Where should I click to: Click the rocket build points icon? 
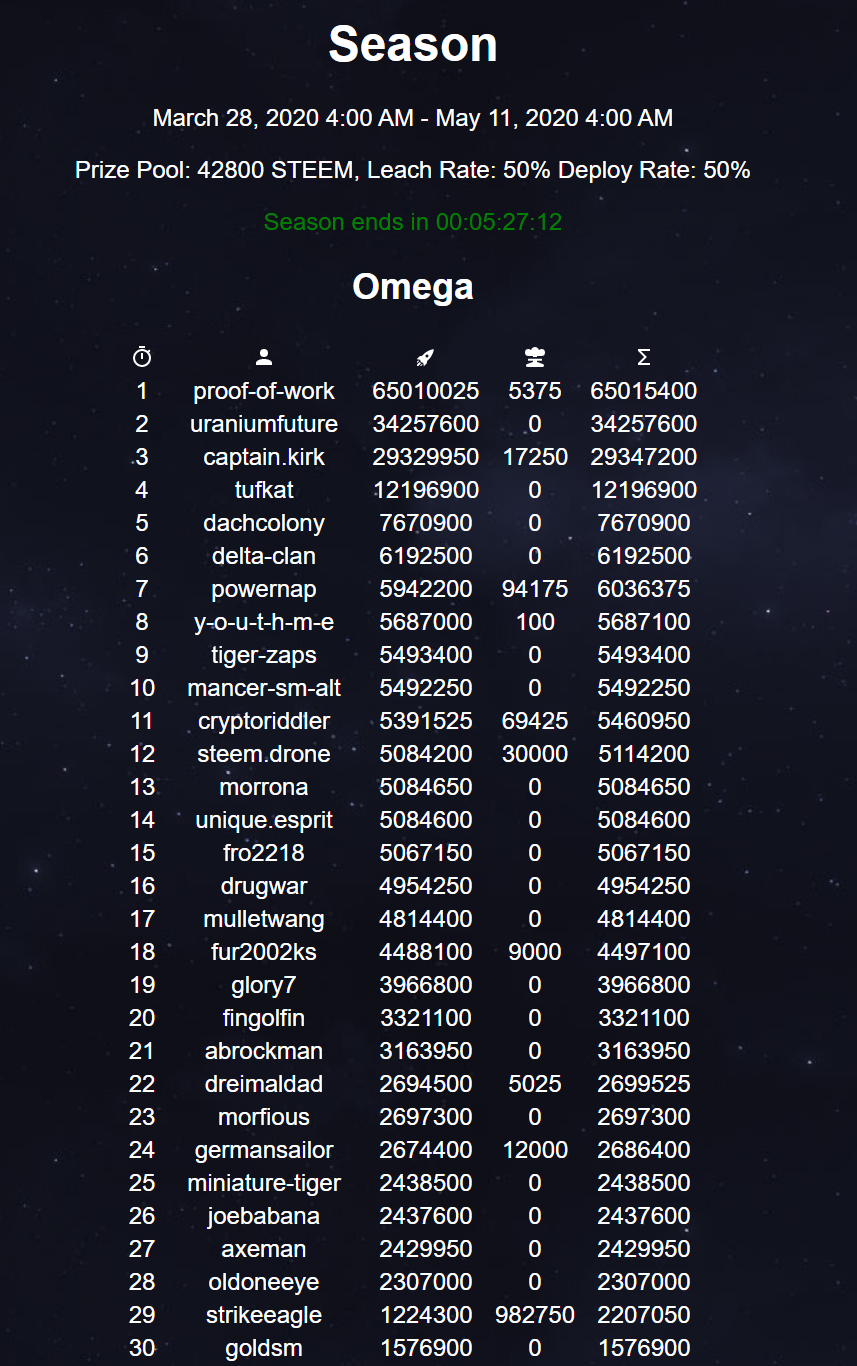[425, 357]
